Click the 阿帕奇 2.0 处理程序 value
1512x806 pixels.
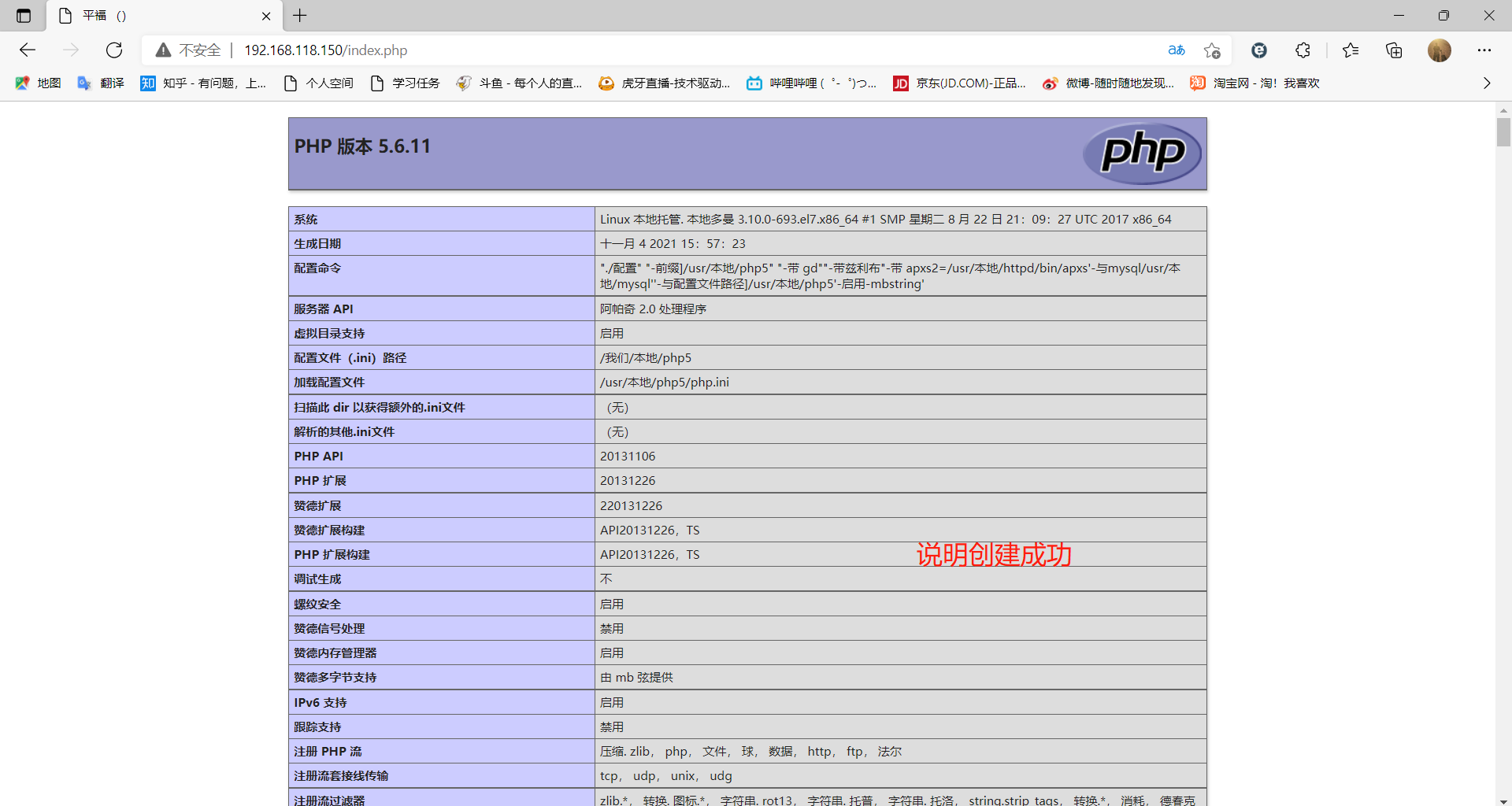point(653,309)
